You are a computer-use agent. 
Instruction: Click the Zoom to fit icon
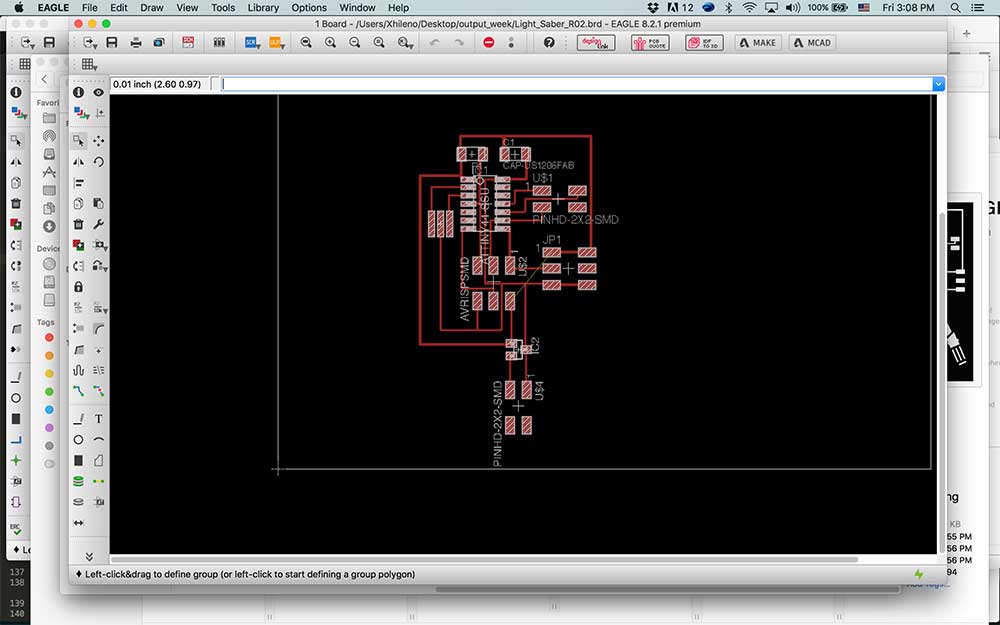pos(306,43)
